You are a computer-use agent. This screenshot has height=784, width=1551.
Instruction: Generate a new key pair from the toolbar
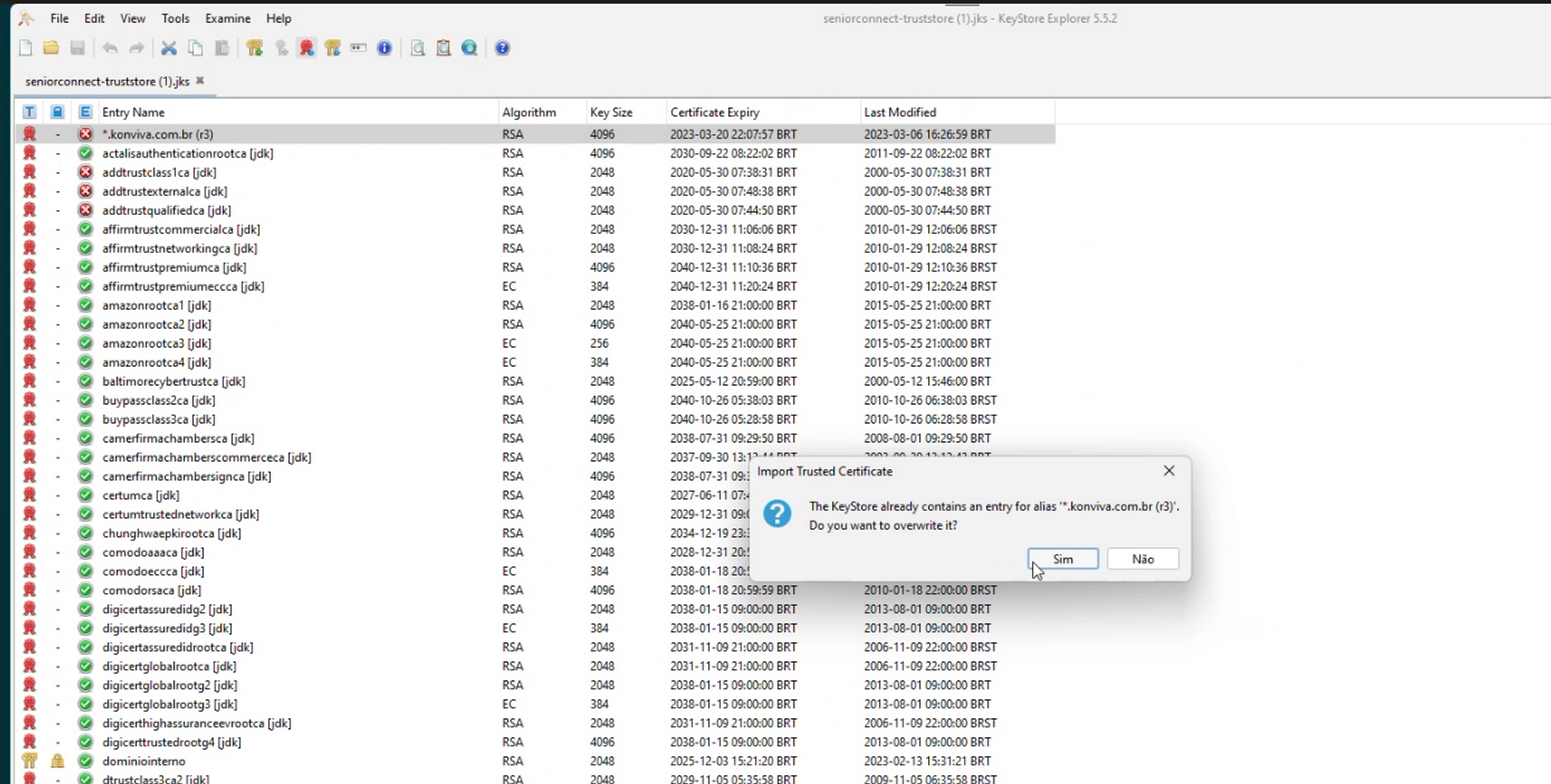tap(254, 48)
